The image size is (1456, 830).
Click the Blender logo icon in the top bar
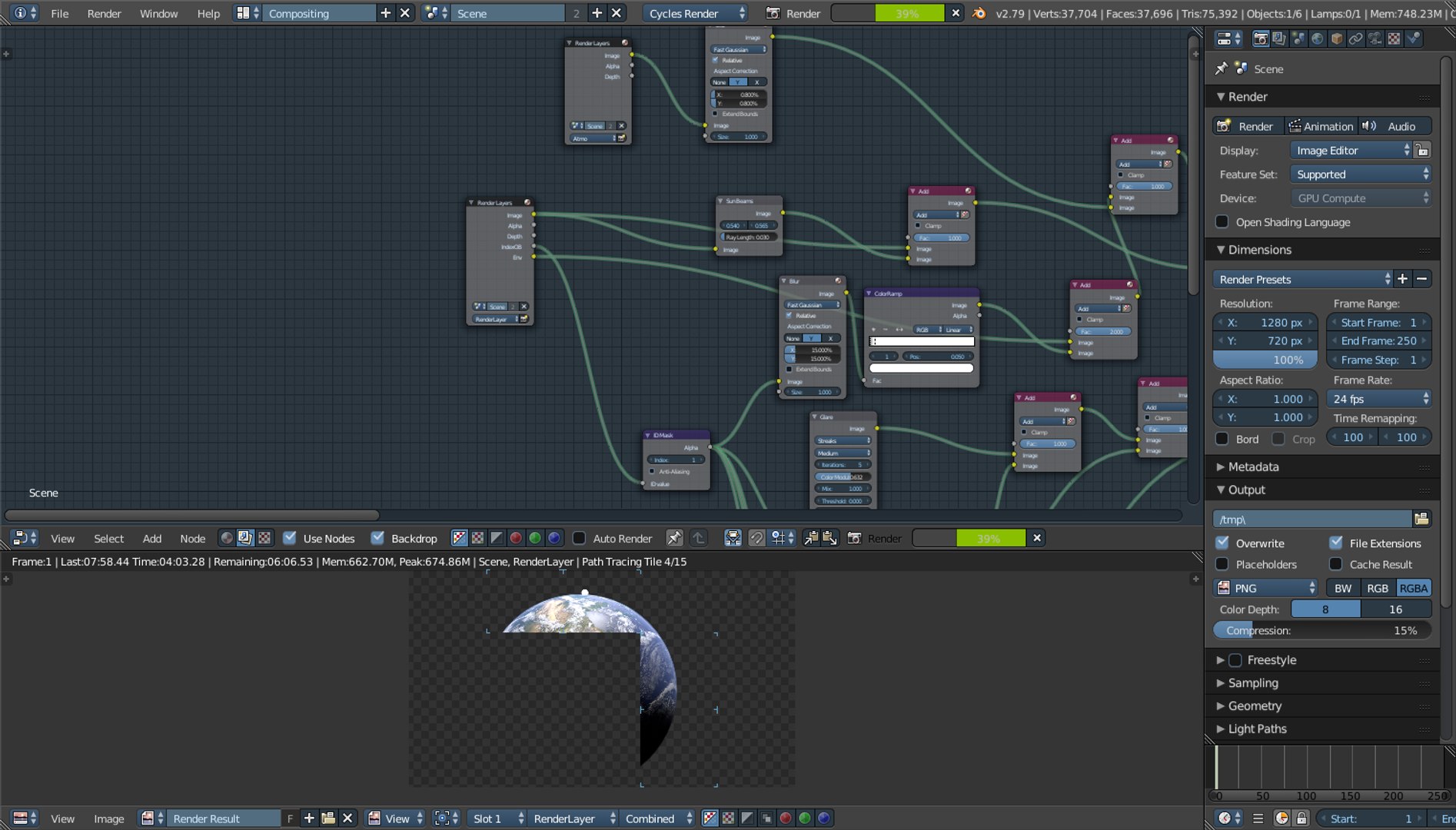click(x=979, y=13)
